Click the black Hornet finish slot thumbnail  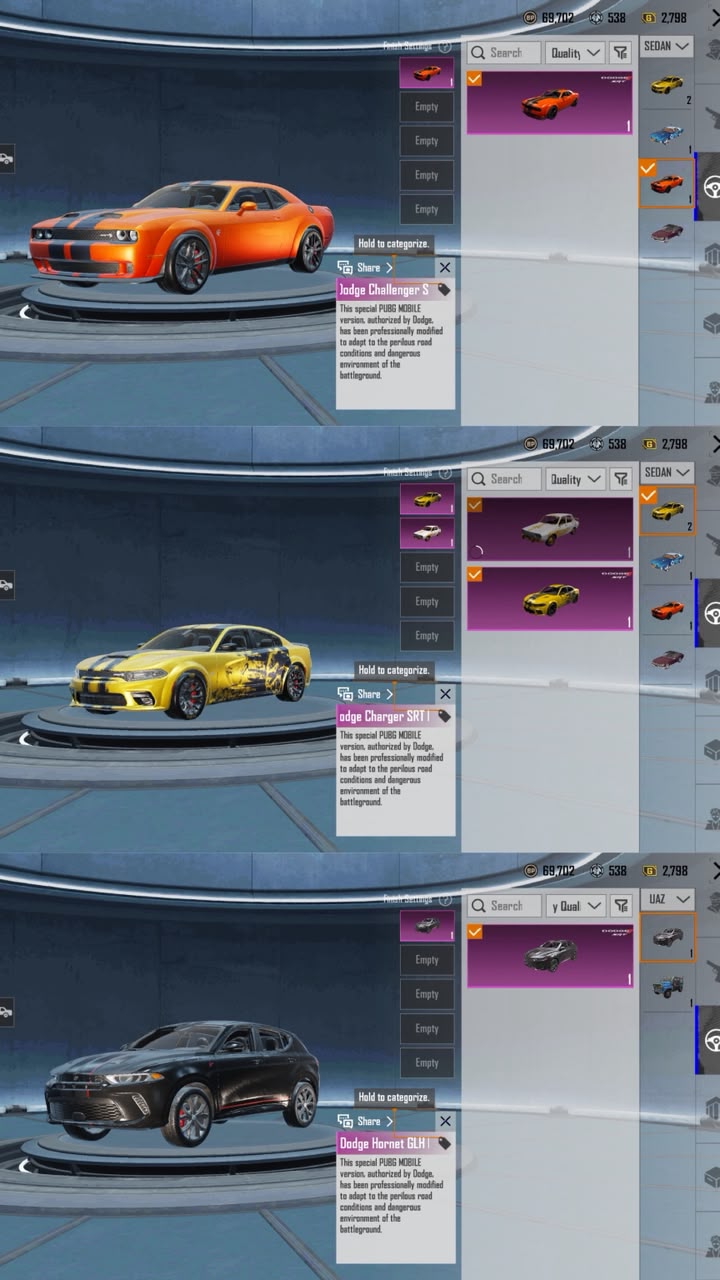point(427,926)
